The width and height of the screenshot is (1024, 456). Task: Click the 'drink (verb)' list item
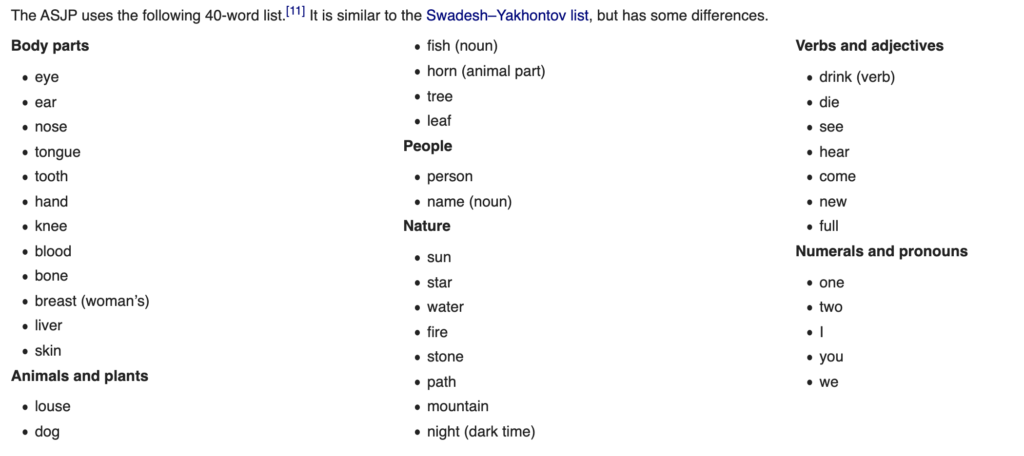[x=856, y=77]
